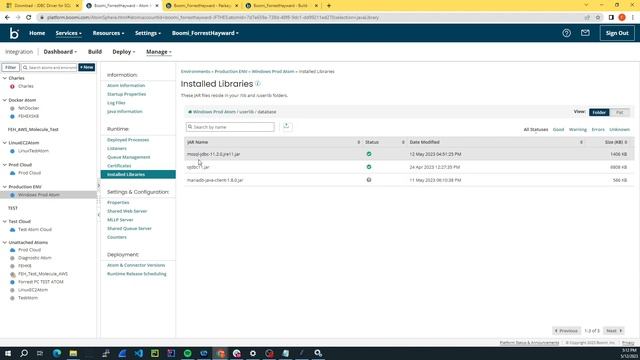640x360 pixels.
Task: Open Windows taskbar search
Action: (x=24, y=353)
